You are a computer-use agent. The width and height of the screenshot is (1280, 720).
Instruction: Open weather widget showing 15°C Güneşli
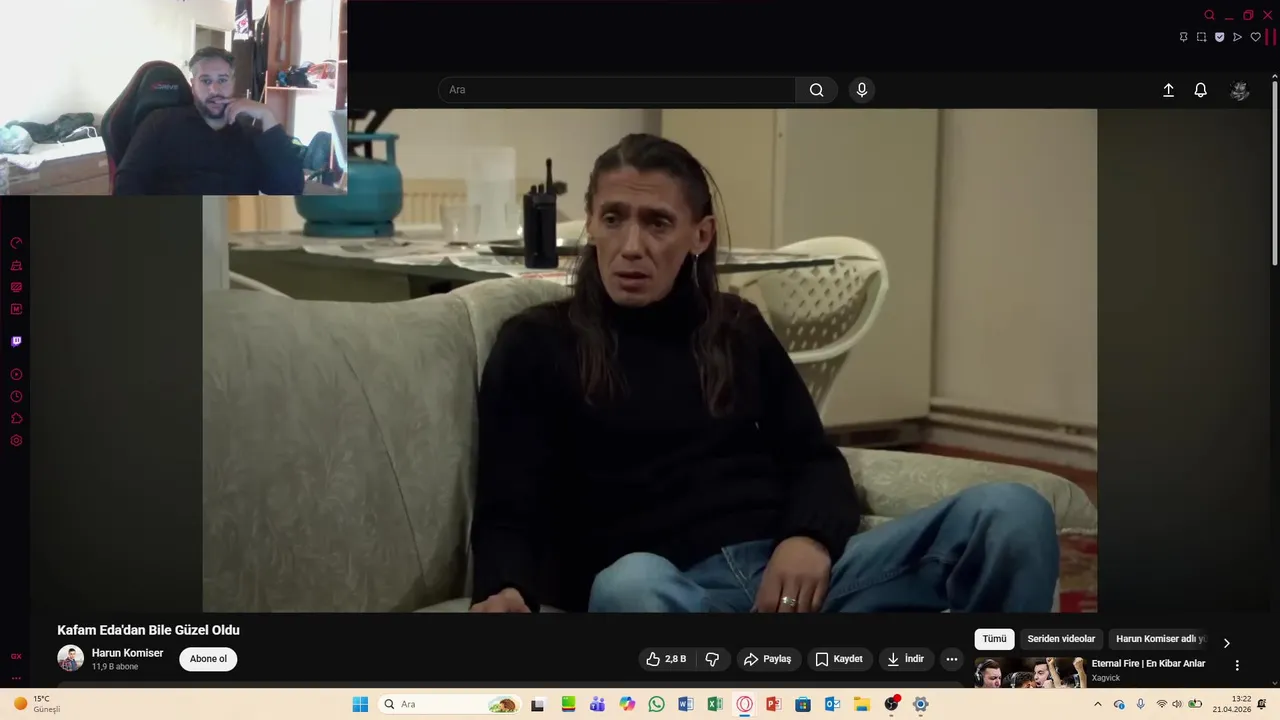click(x=36, y=704)
